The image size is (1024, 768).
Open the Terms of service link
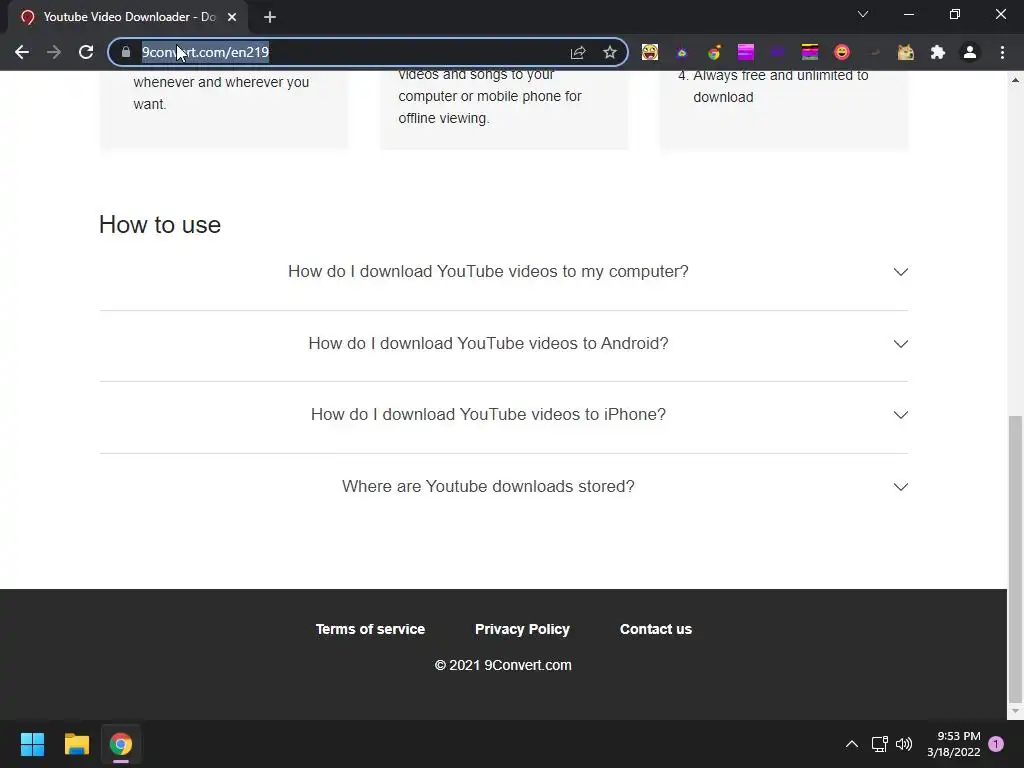(370, 629)
